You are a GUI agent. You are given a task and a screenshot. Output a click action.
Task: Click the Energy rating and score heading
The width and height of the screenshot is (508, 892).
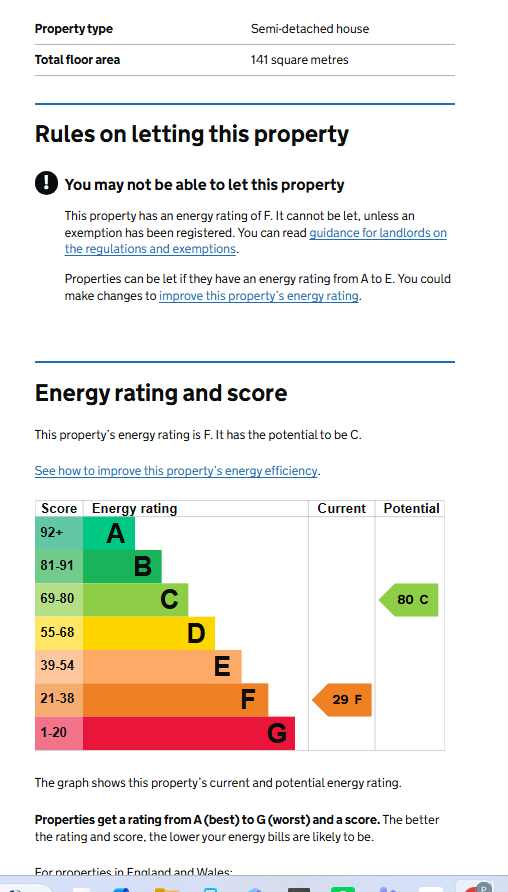coord(161,393)
